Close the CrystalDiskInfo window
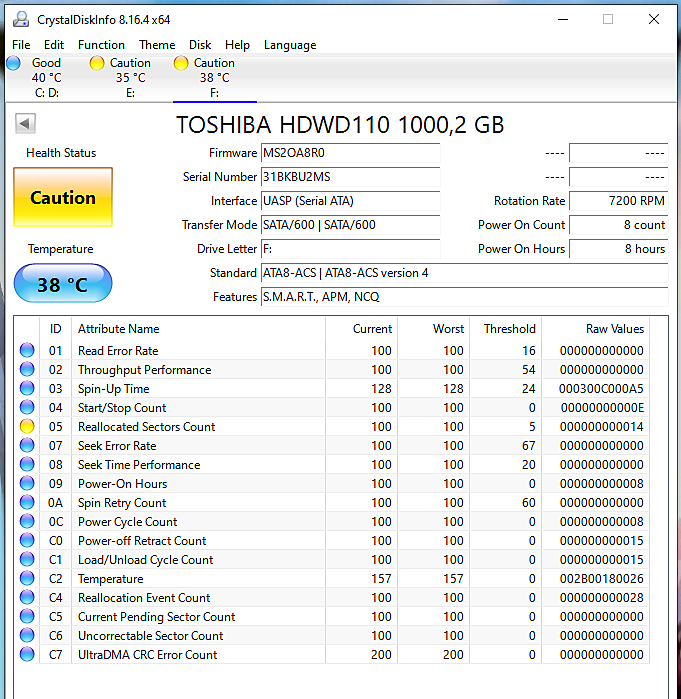 click(654, 19)
